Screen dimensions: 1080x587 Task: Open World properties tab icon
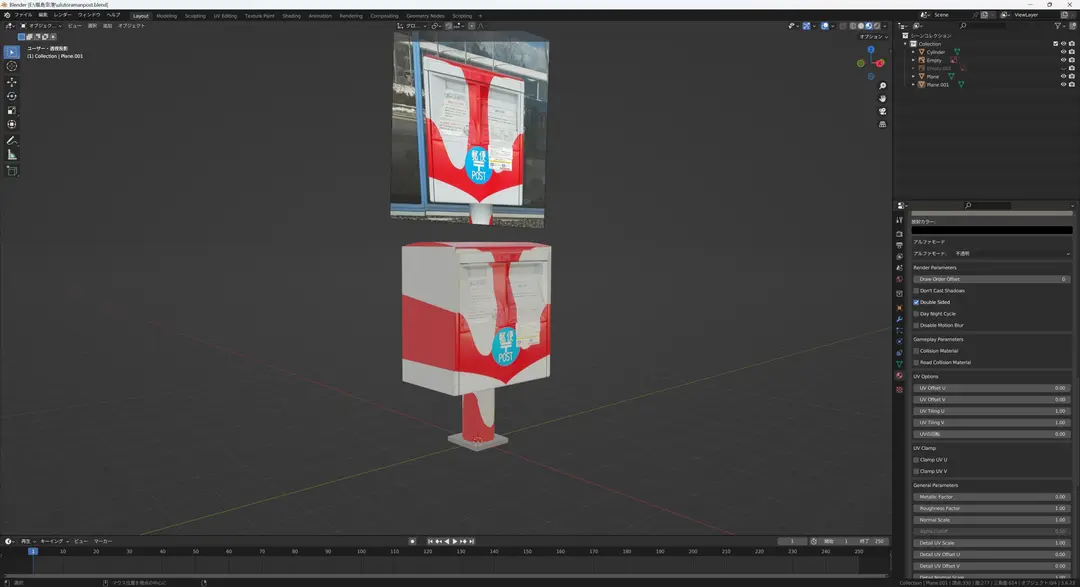point(900,279)
